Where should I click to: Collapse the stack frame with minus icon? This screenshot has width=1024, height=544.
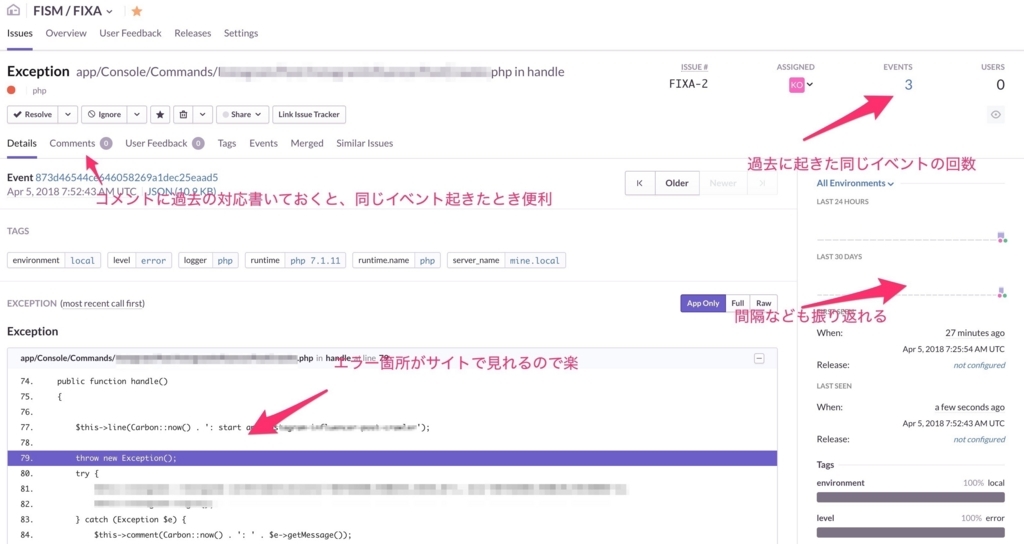point(759,359)
